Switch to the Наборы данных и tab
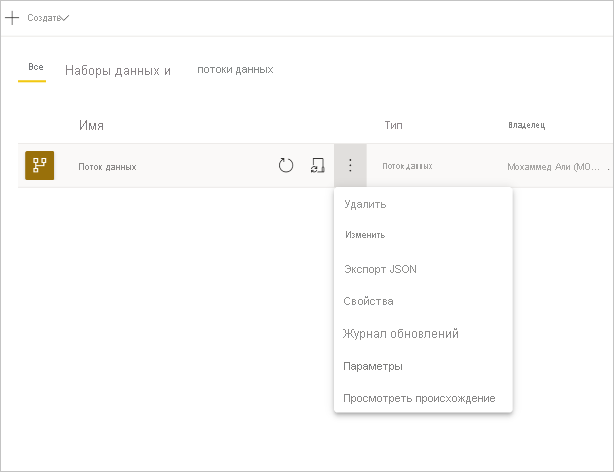614x472 pixels. pos(118,71)
